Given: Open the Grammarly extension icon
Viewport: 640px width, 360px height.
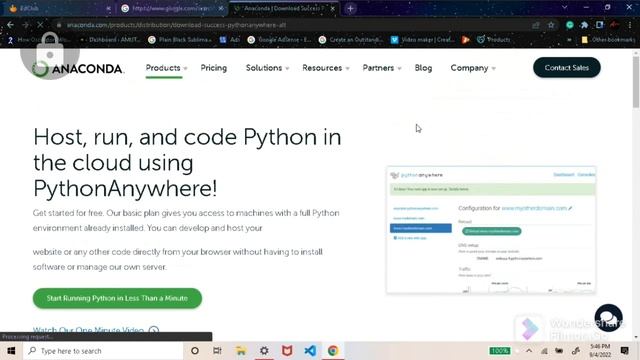Looking at the screenshot, I should click(x=570, y=25).
